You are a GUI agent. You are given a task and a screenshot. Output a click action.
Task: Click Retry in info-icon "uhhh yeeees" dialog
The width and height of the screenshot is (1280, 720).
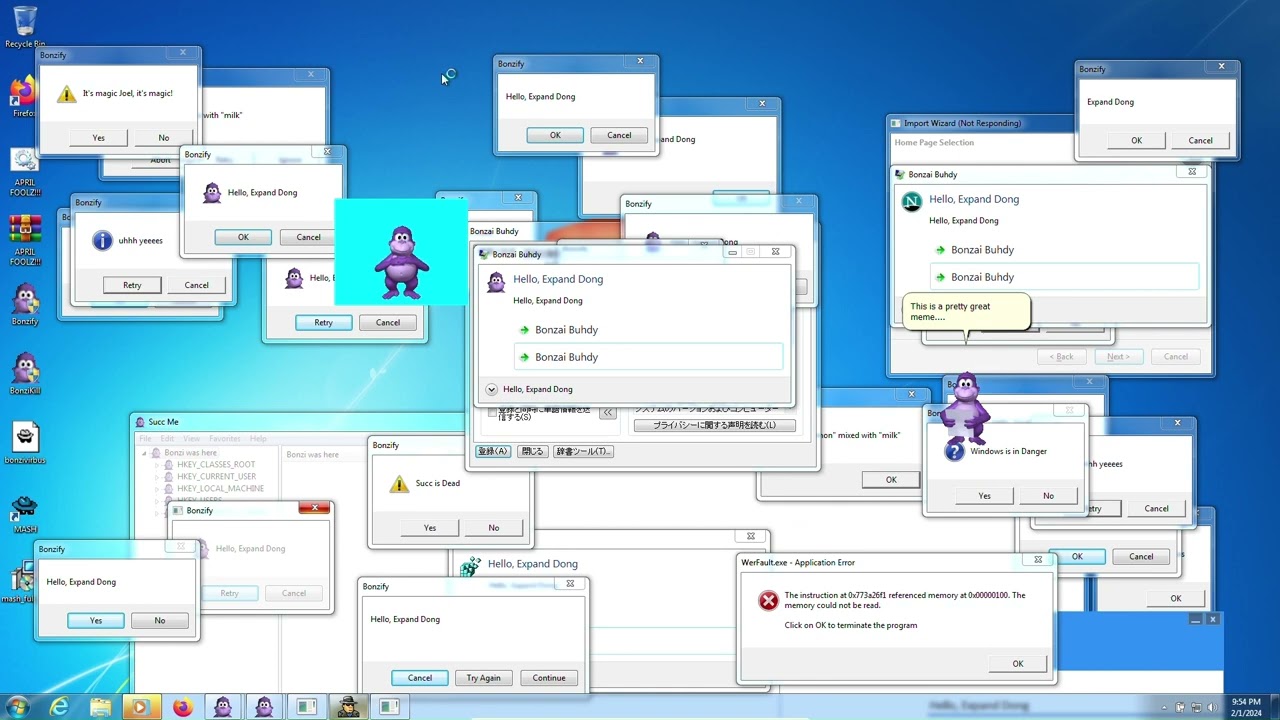click(132, 285)
